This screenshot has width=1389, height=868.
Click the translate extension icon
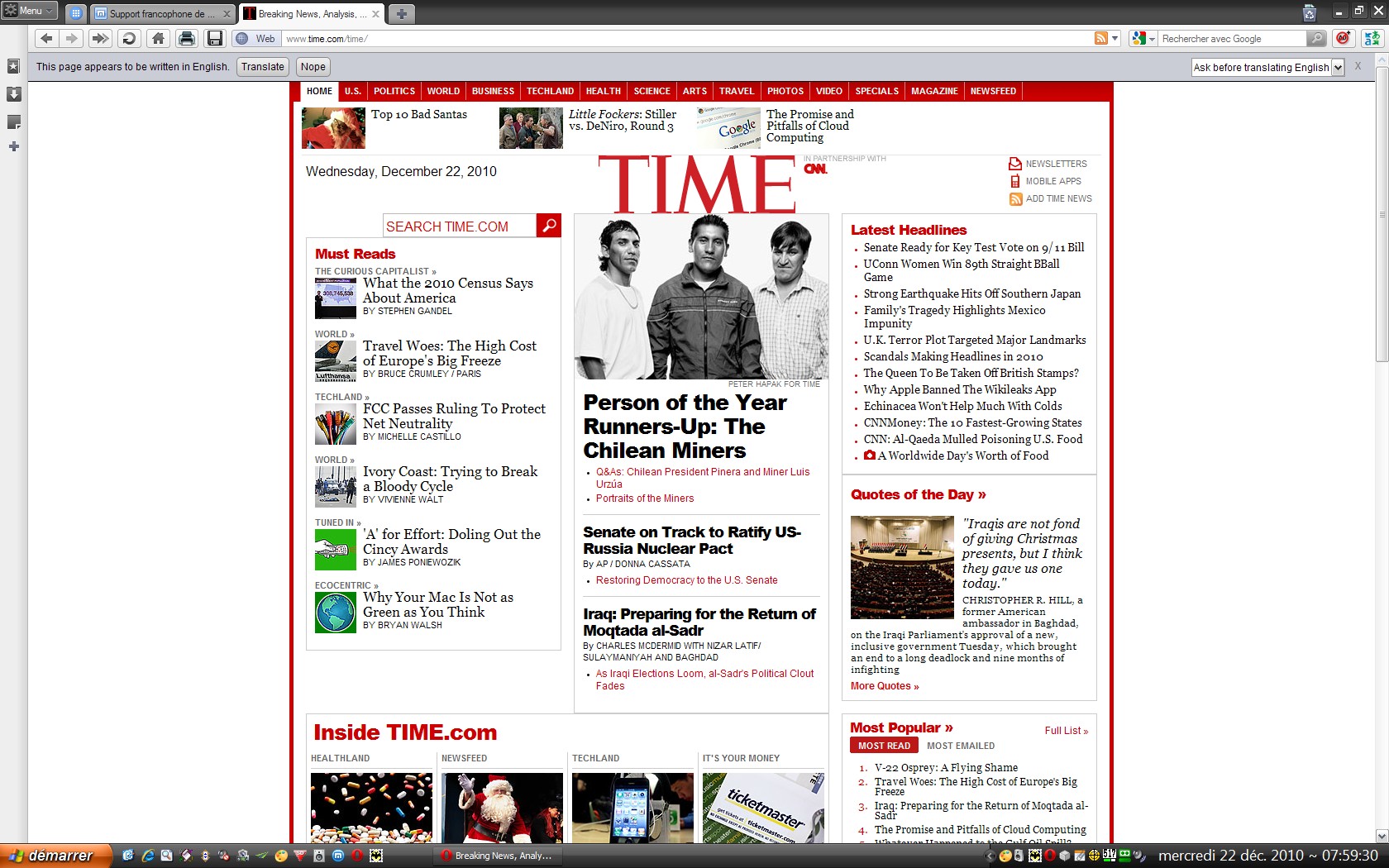1372,38
